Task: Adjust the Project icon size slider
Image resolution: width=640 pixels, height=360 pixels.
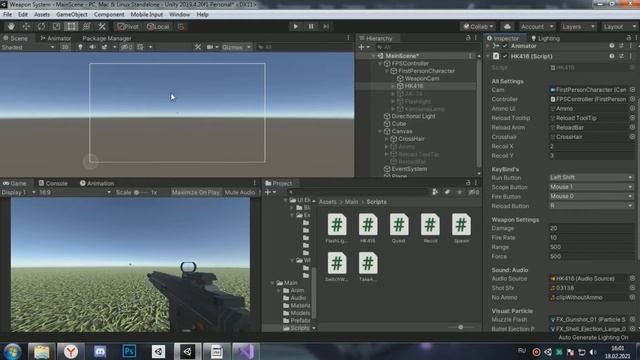Action: click(461, 327)
